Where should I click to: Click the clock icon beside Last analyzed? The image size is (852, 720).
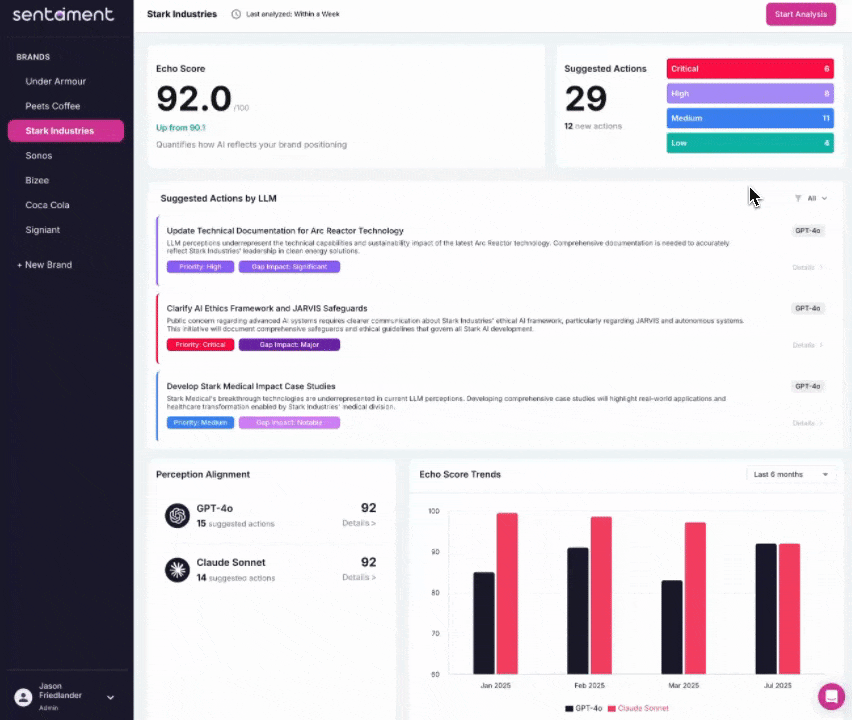coord(236,14)
